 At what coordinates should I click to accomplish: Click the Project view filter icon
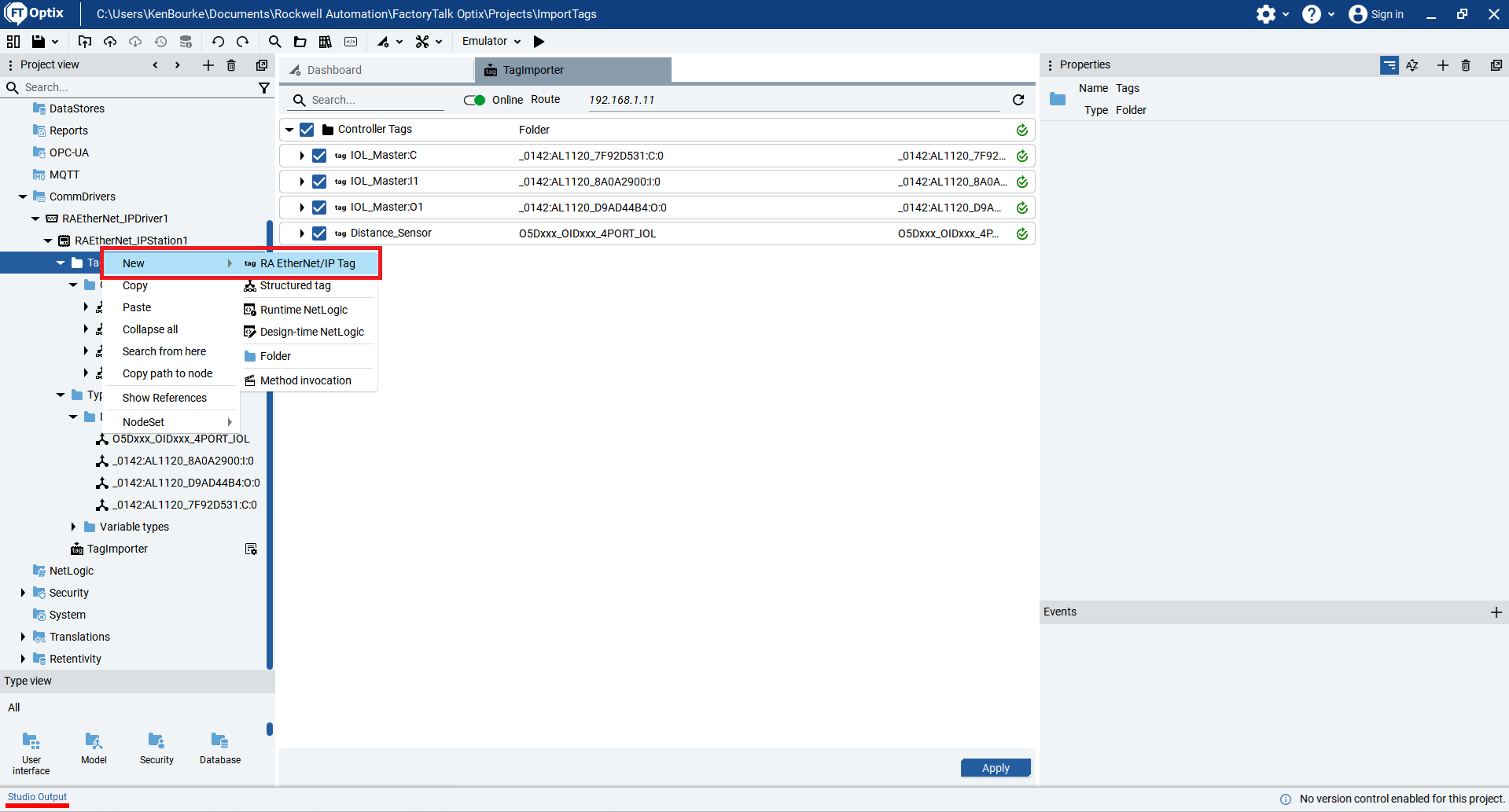pyautogui.click(x=264, y=88)
